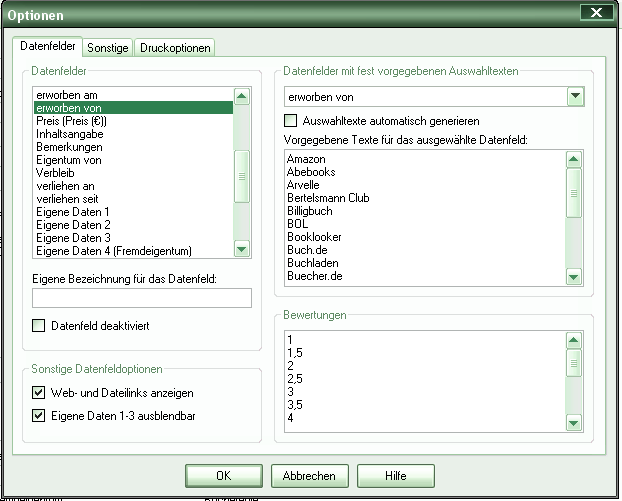Open Hilfe for this dialog

(x=395, y=476)
